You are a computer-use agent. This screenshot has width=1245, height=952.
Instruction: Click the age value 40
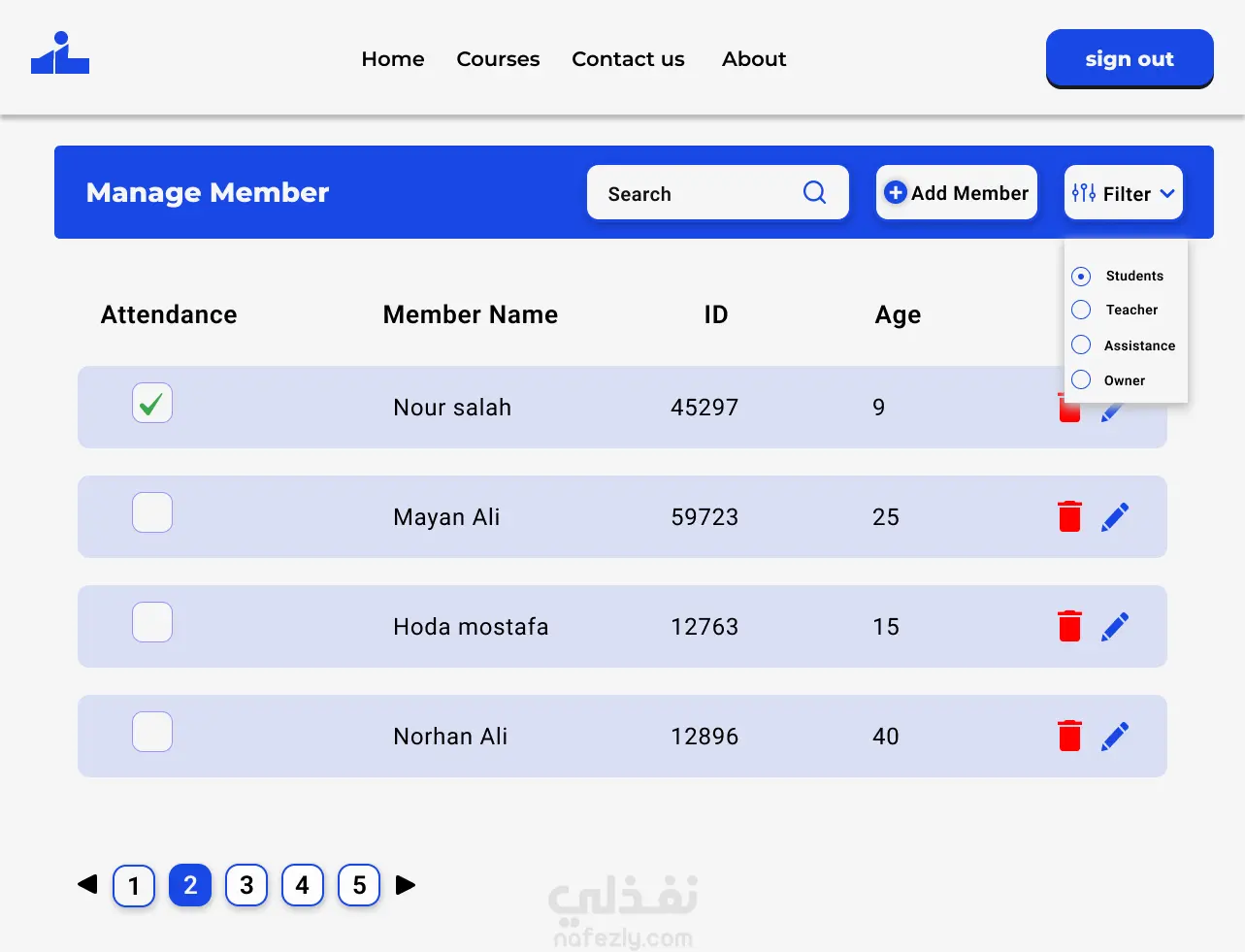tap(886, 737)
